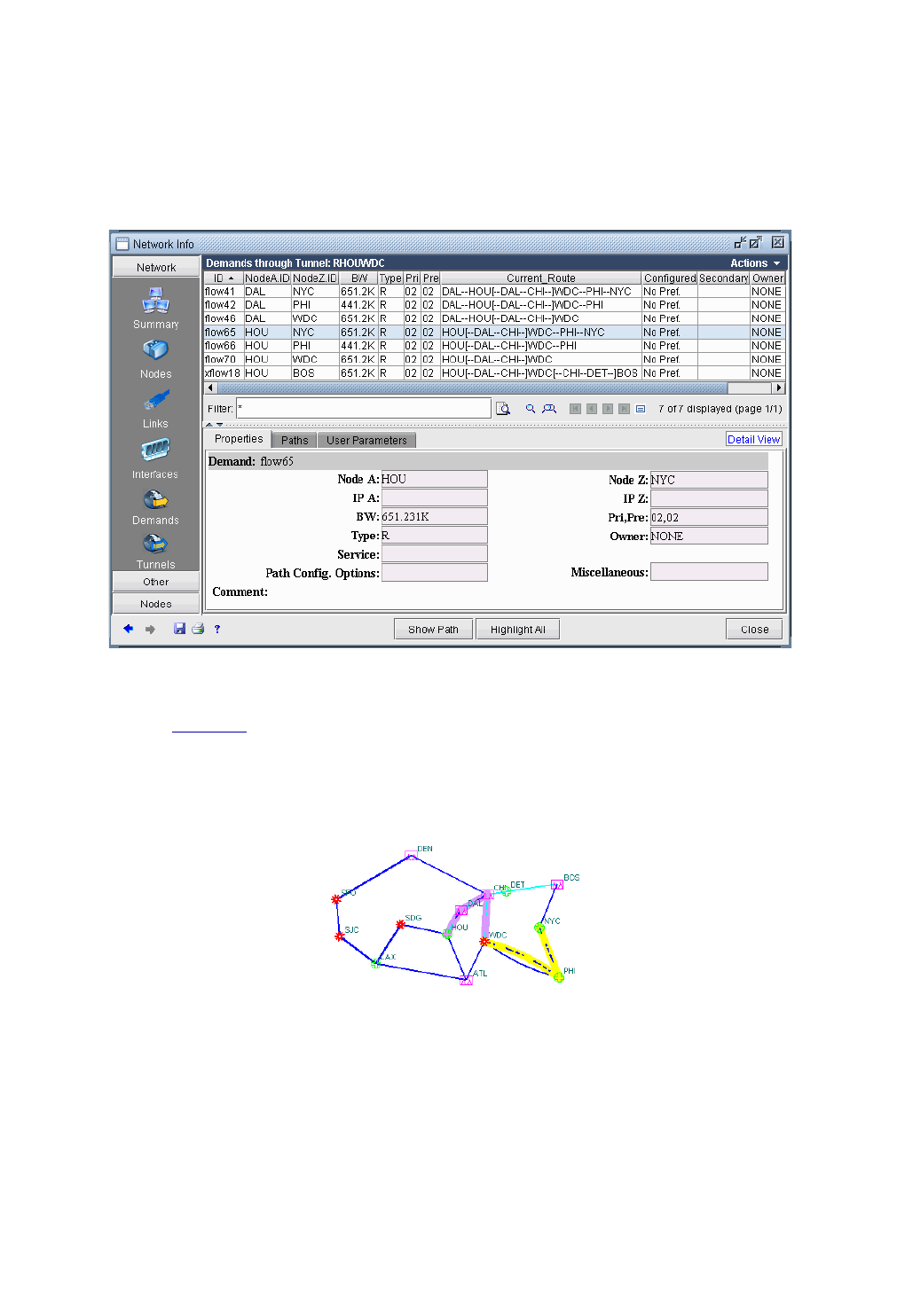Click the advanced filter icon beside Filter box
The image size is (897, 1316).
503,409
